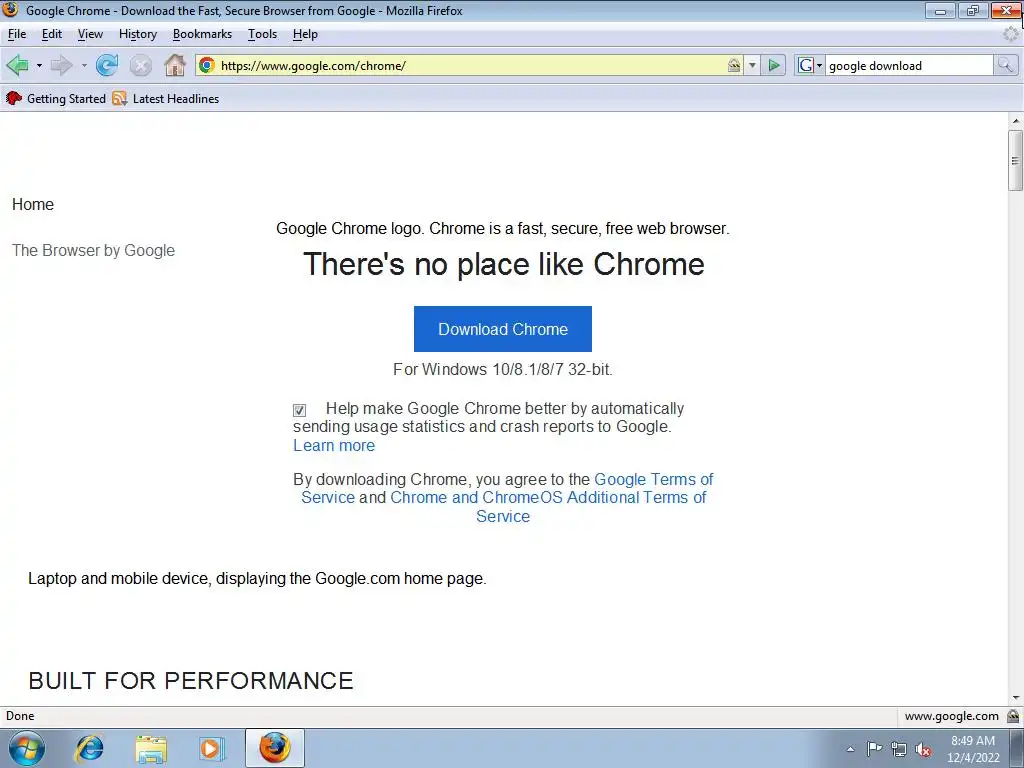
Task: Open the View menu
Action: click(90, 34)
